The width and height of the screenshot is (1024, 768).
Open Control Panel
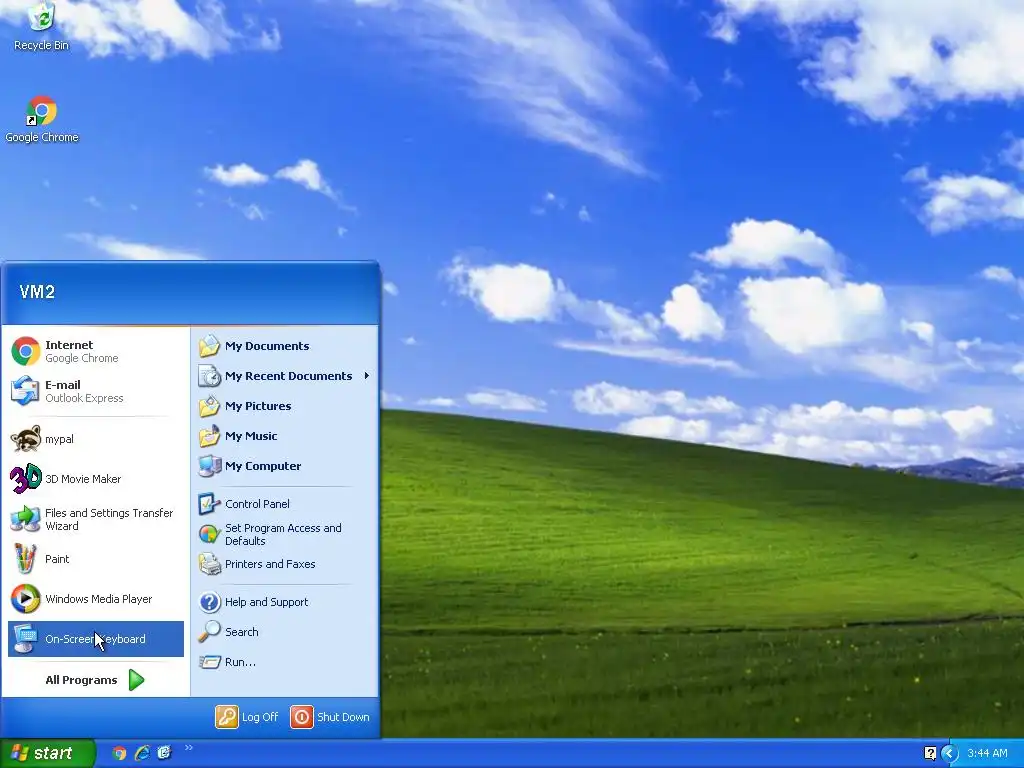tap(285, 504)
